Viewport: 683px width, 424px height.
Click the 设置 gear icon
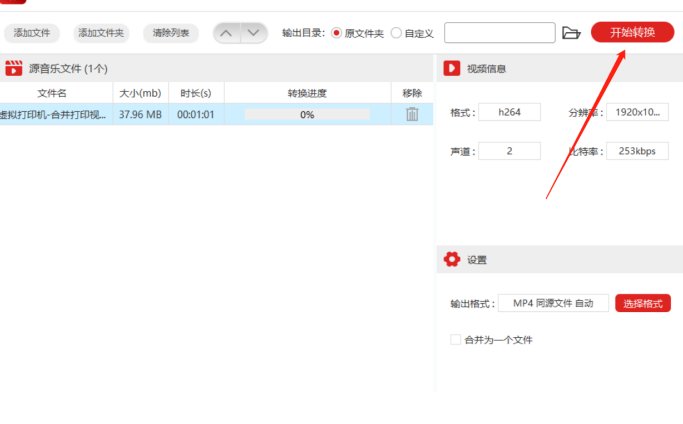click(452, 259)
